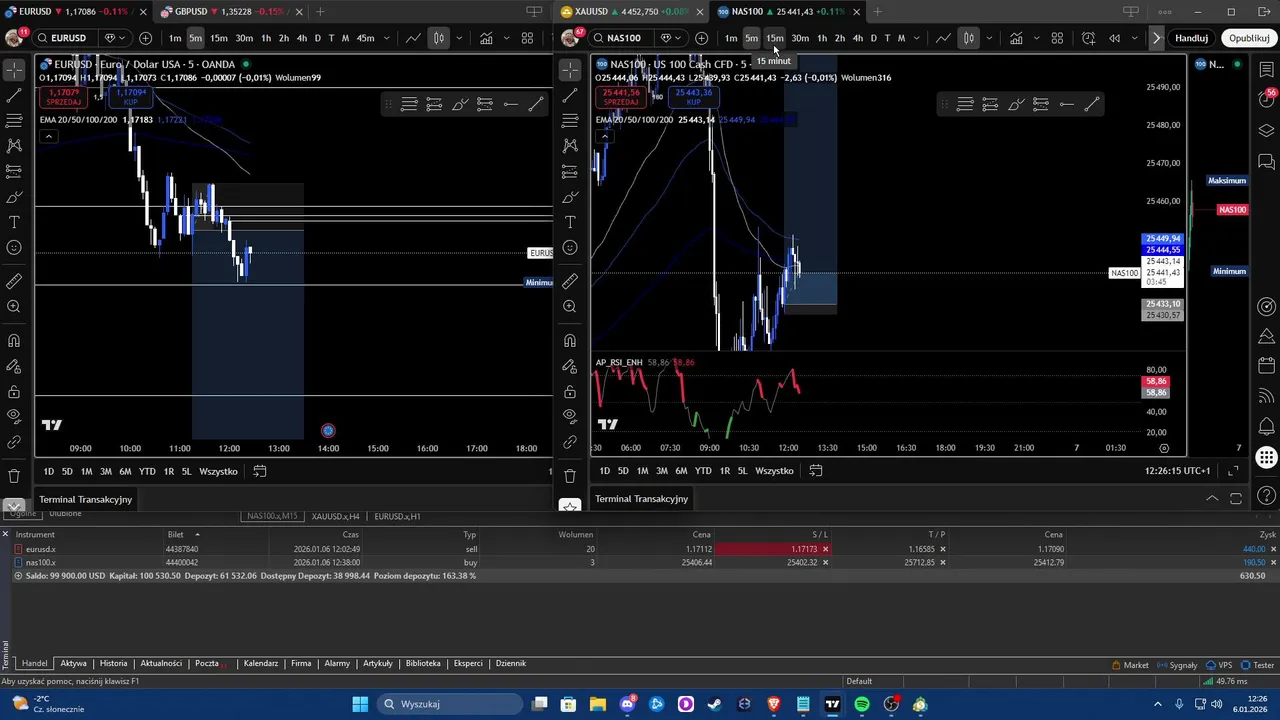Select the trend line tool in EURUSD chart

click(14, 95)
